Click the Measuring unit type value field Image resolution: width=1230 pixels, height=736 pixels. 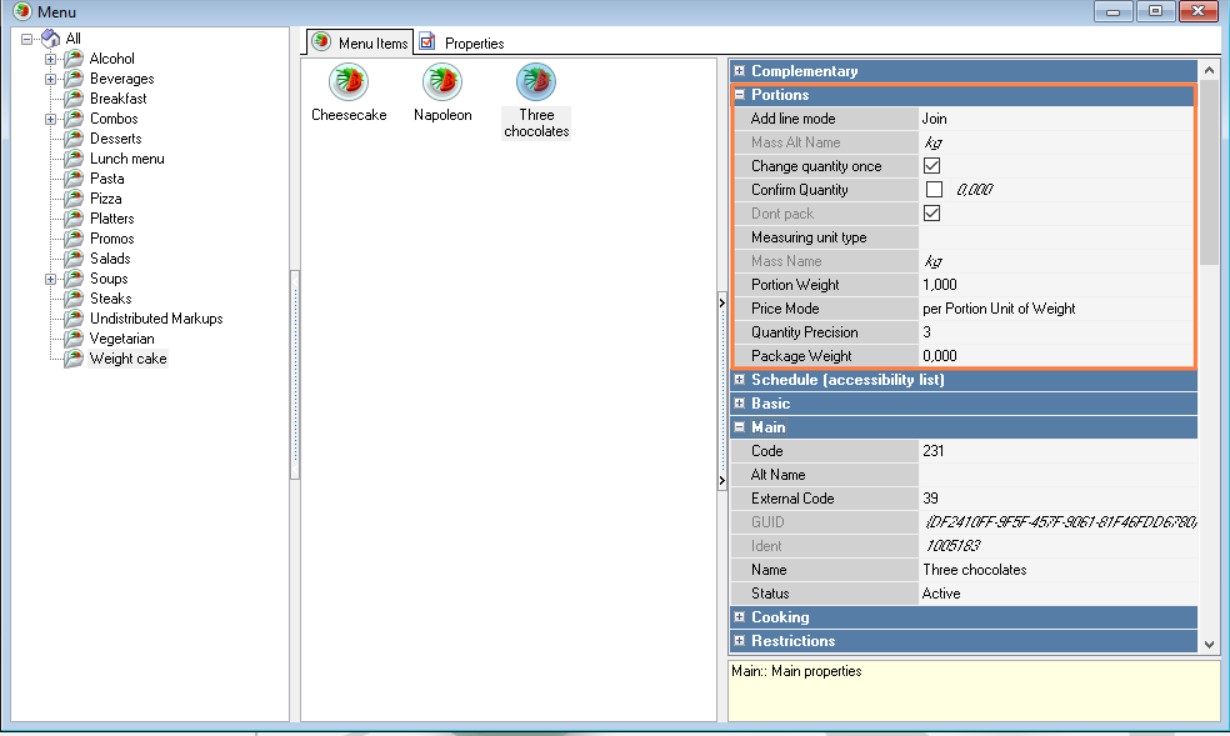(1056, 238)
